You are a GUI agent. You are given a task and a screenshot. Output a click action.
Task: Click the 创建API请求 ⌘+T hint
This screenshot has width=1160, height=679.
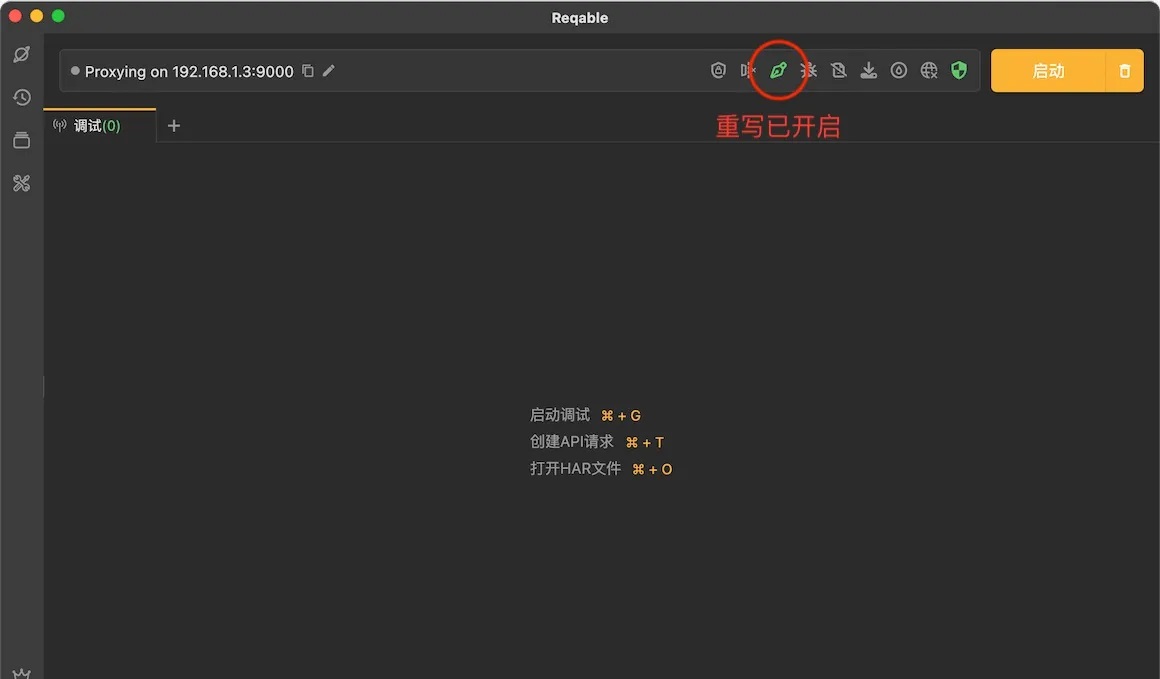pyautogui.click(x=596, y=442)
